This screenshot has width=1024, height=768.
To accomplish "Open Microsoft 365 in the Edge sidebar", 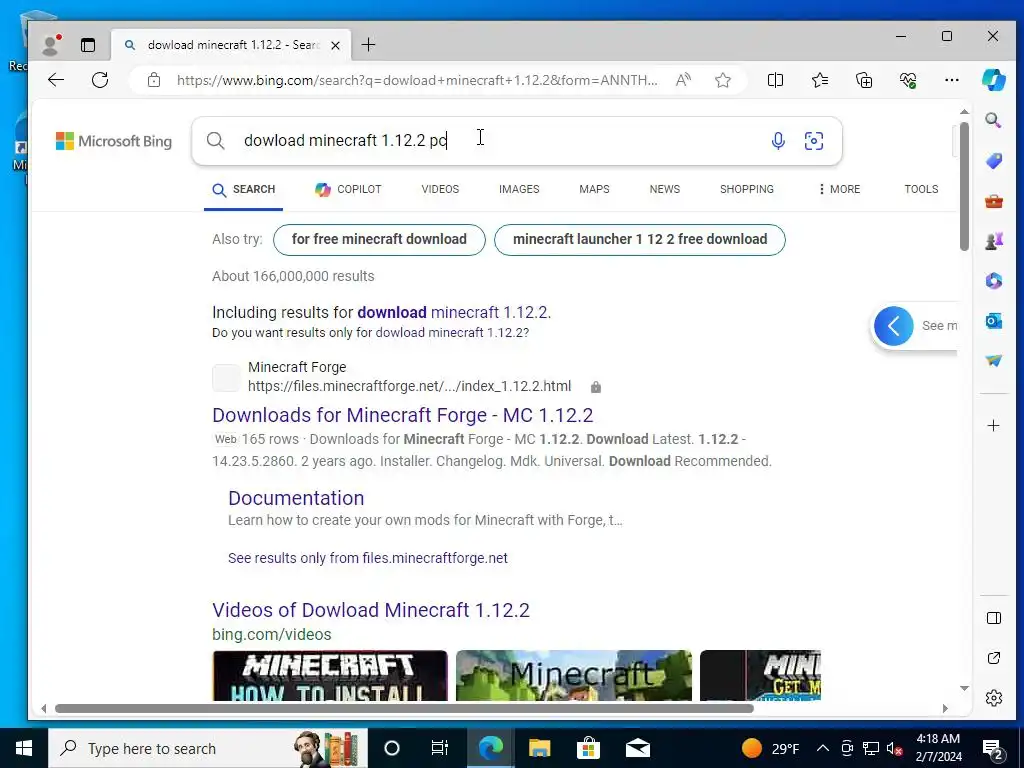I will pyautogui.click(x=993, y=281).
